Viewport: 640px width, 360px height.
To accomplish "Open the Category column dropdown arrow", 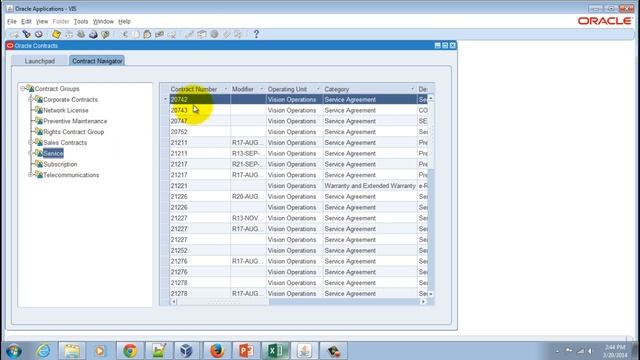I will pos(412,89).
